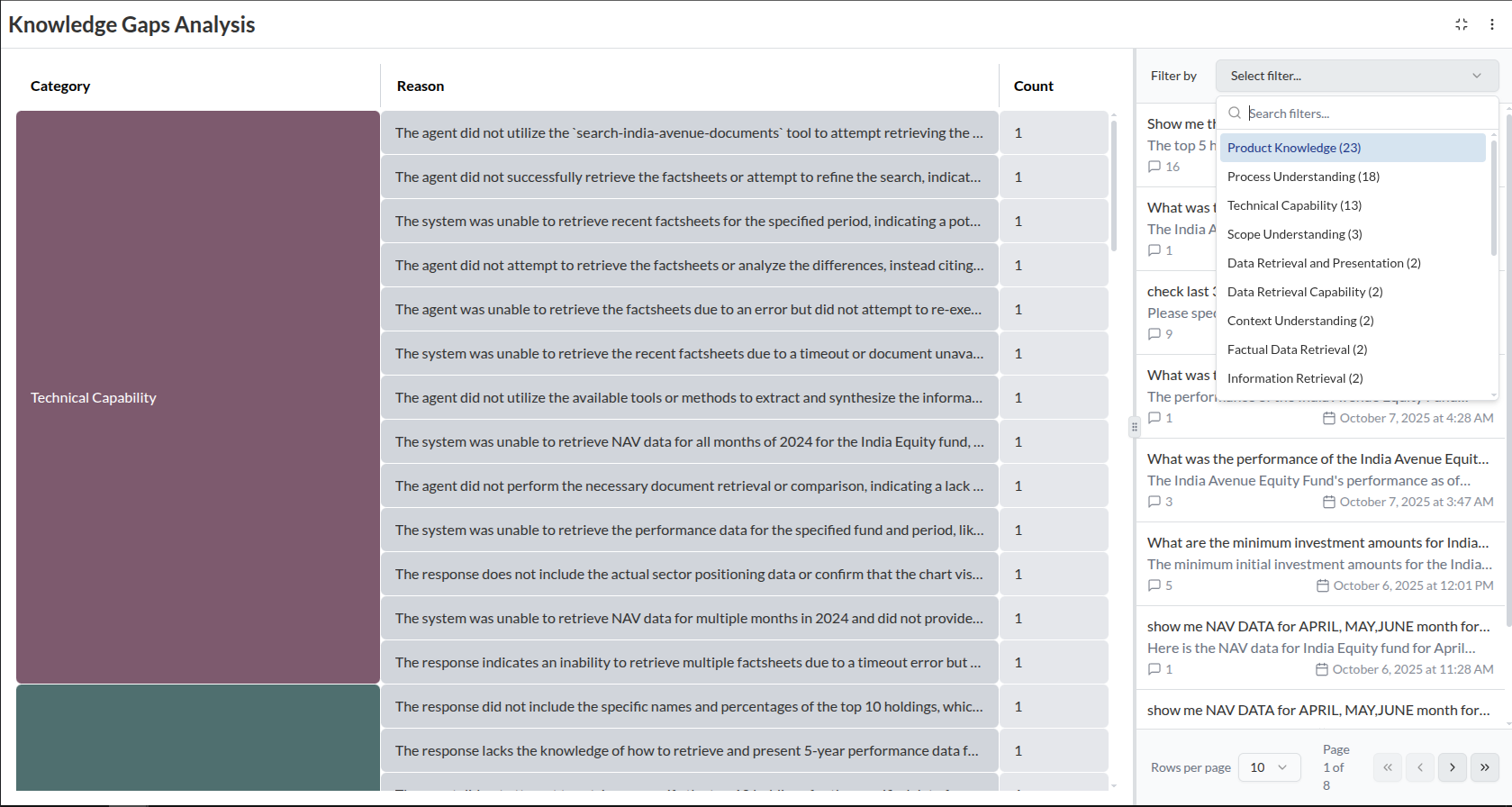The height and width of the screenshot is (807, 1512).
Task: Jump to the first page arrow
Action: 1388,767
